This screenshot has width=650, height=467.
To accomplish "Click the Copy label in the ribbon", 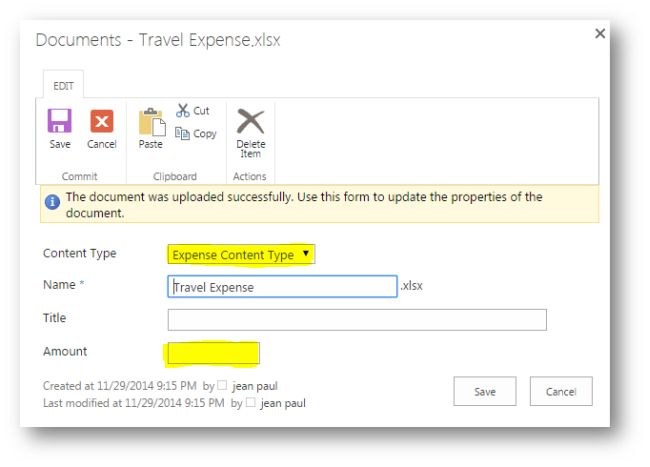I will tap(205, 133).
